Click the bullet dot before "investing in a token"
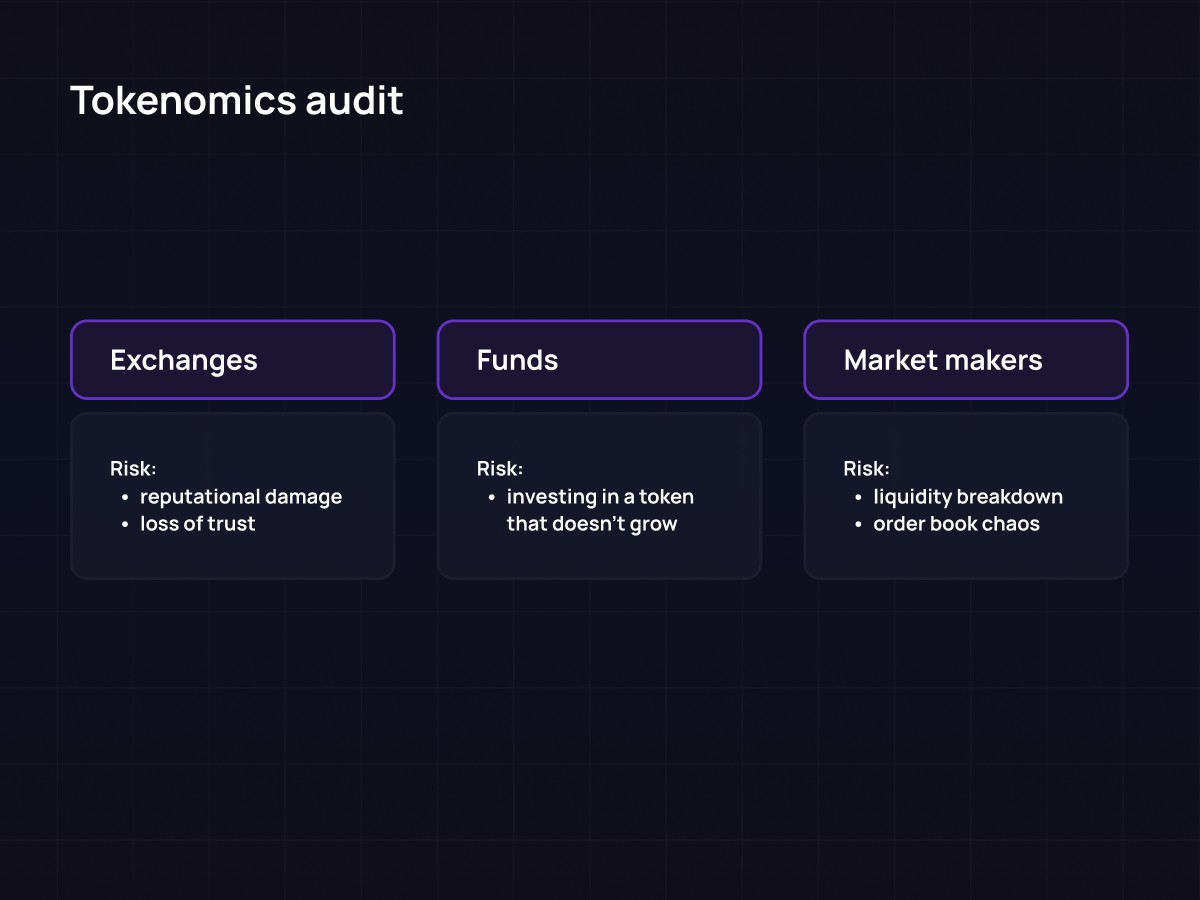The height and width of the screenshot is (900, 1200). tap(492, 498)
